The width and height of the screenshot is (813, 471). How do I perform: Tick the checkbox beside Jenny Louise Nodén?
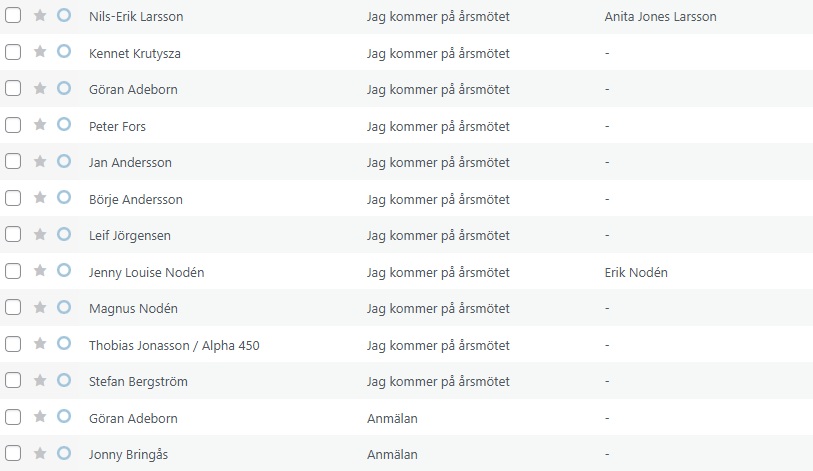point(13,271)
